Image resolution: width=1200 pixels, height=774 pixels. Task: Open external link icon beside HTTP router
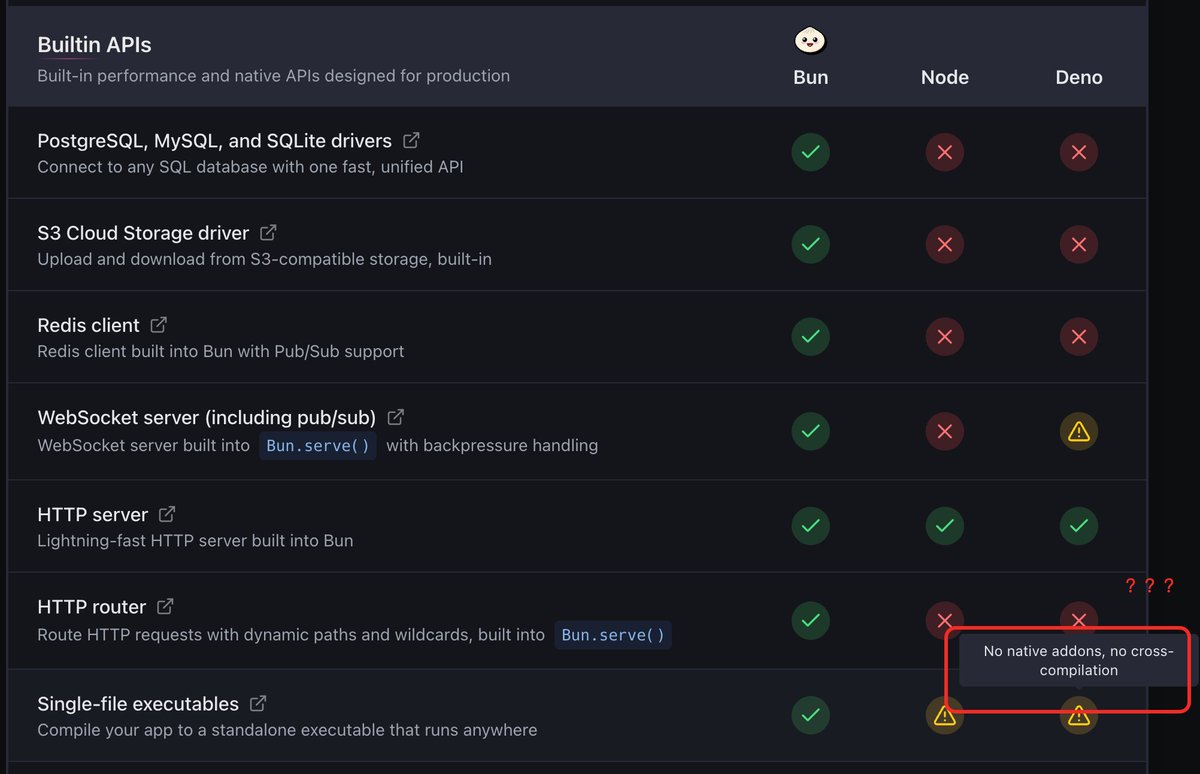(x=165, y=606)
